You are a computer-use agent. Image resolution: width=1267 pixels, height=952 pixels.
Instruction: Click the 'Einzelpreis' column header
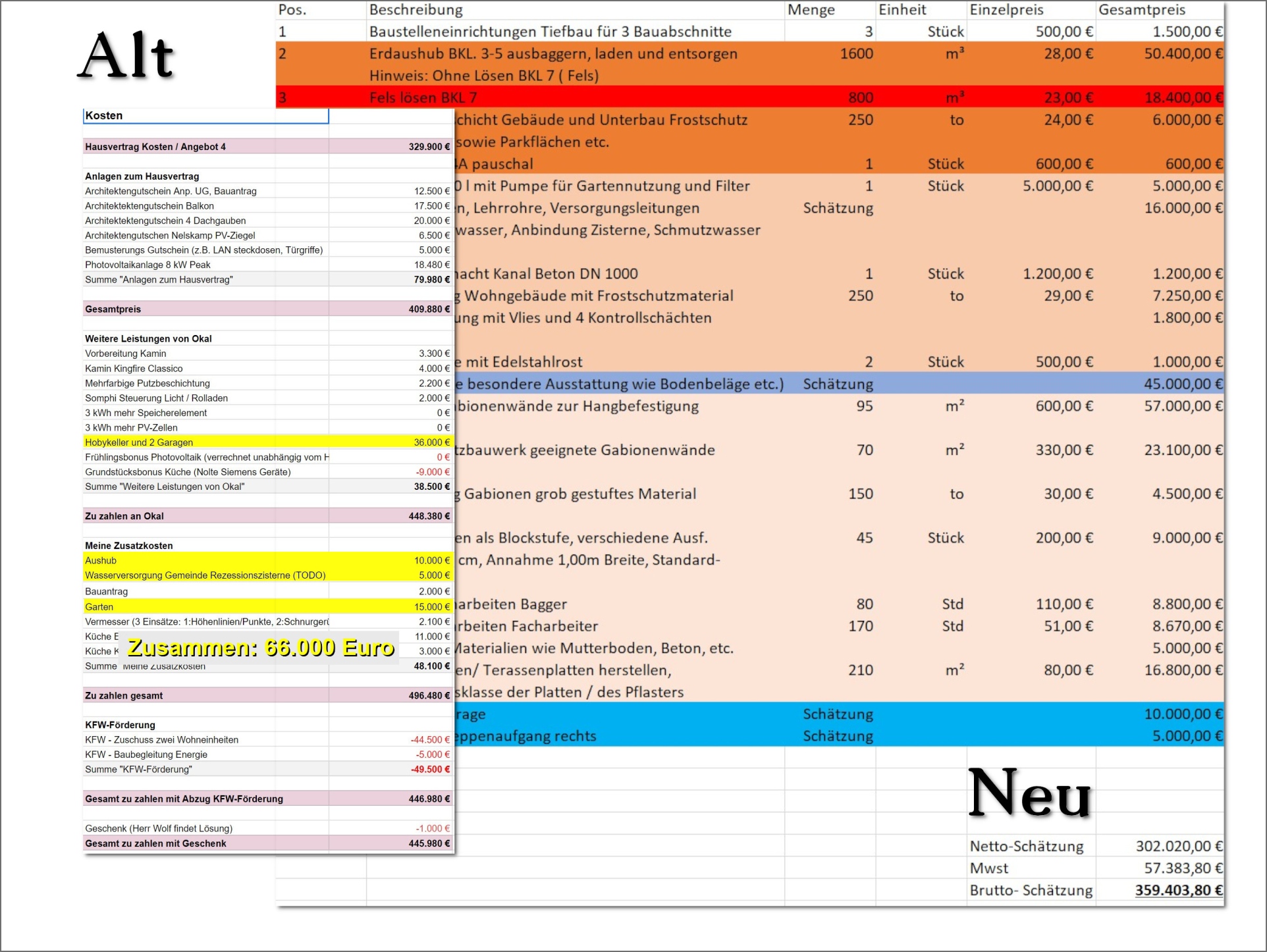click(1006, 10)
